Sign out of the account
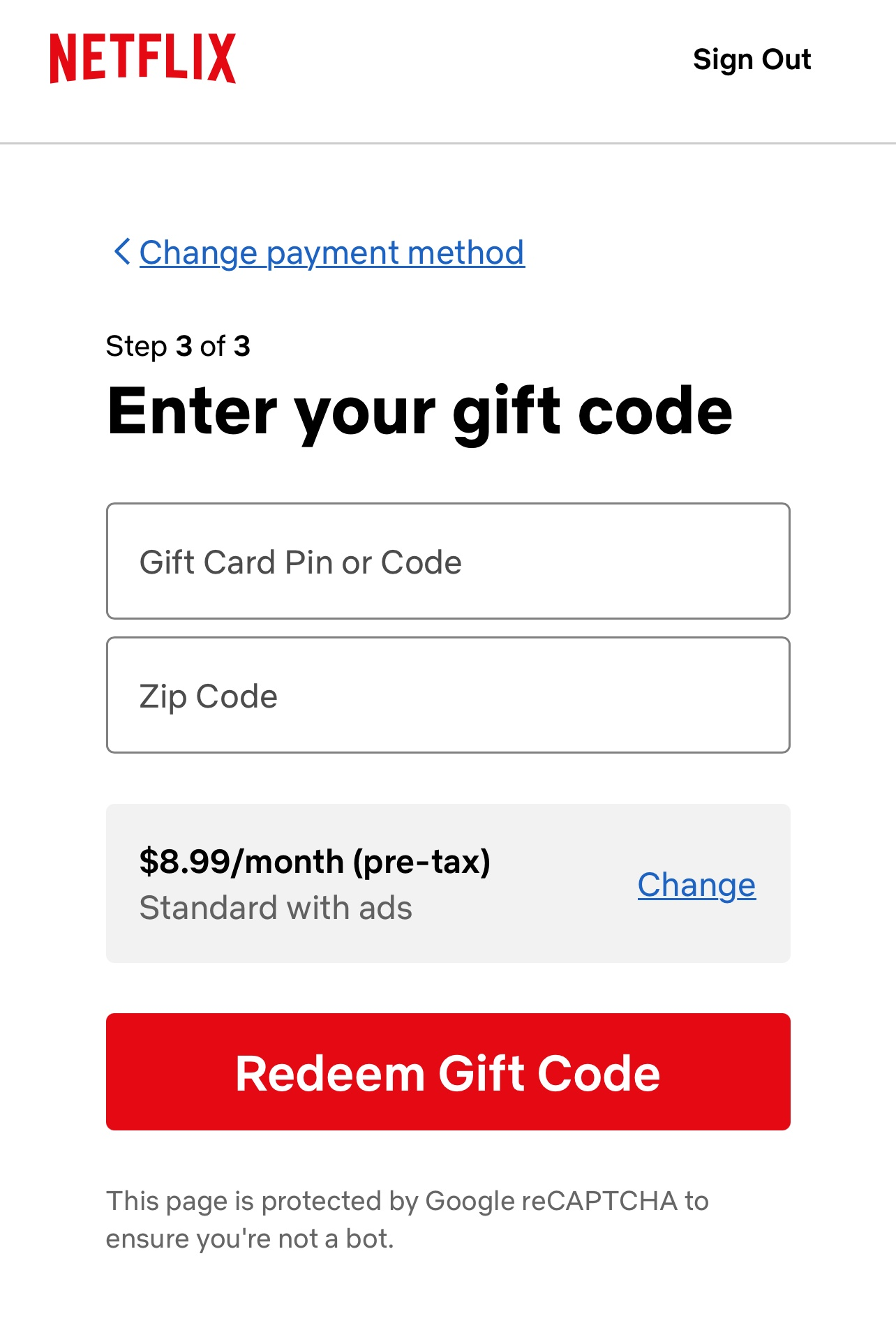This screenshot has width=896, height=1323. click(752, 59)
